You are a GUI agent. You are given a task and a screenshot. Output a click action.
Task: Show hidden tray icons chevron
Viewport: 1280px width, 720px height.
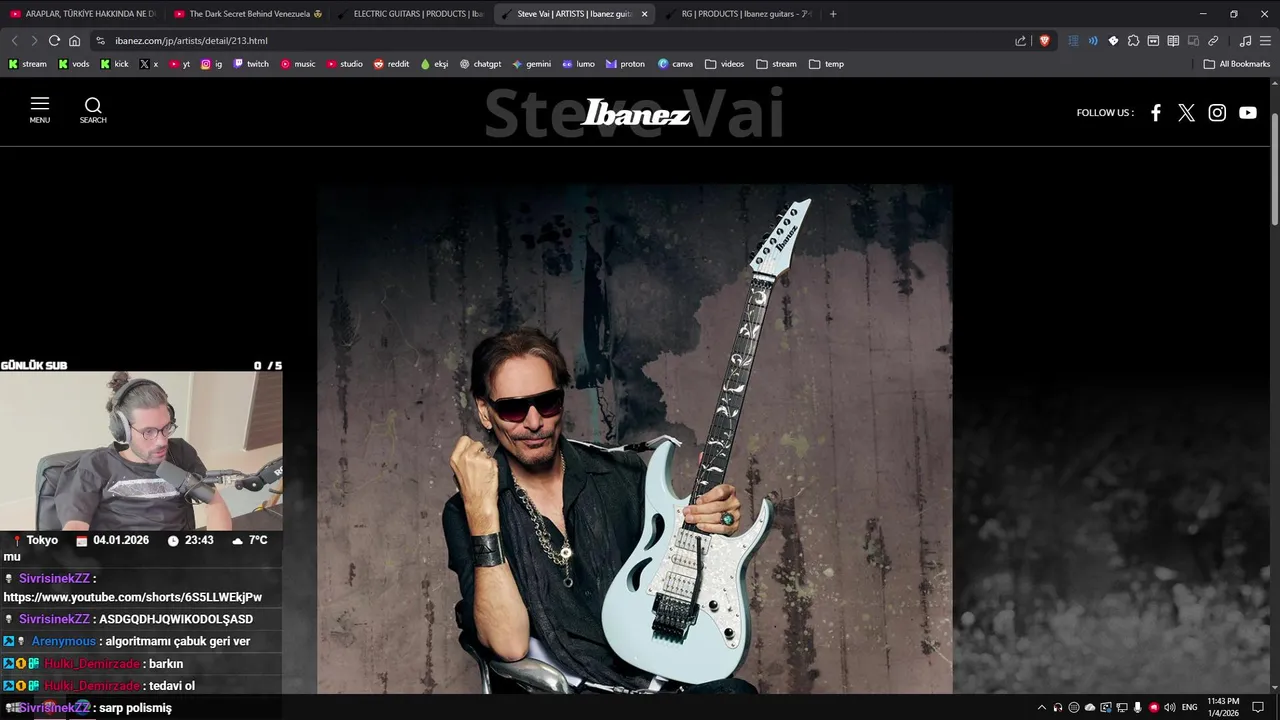tap(1042, 707)
